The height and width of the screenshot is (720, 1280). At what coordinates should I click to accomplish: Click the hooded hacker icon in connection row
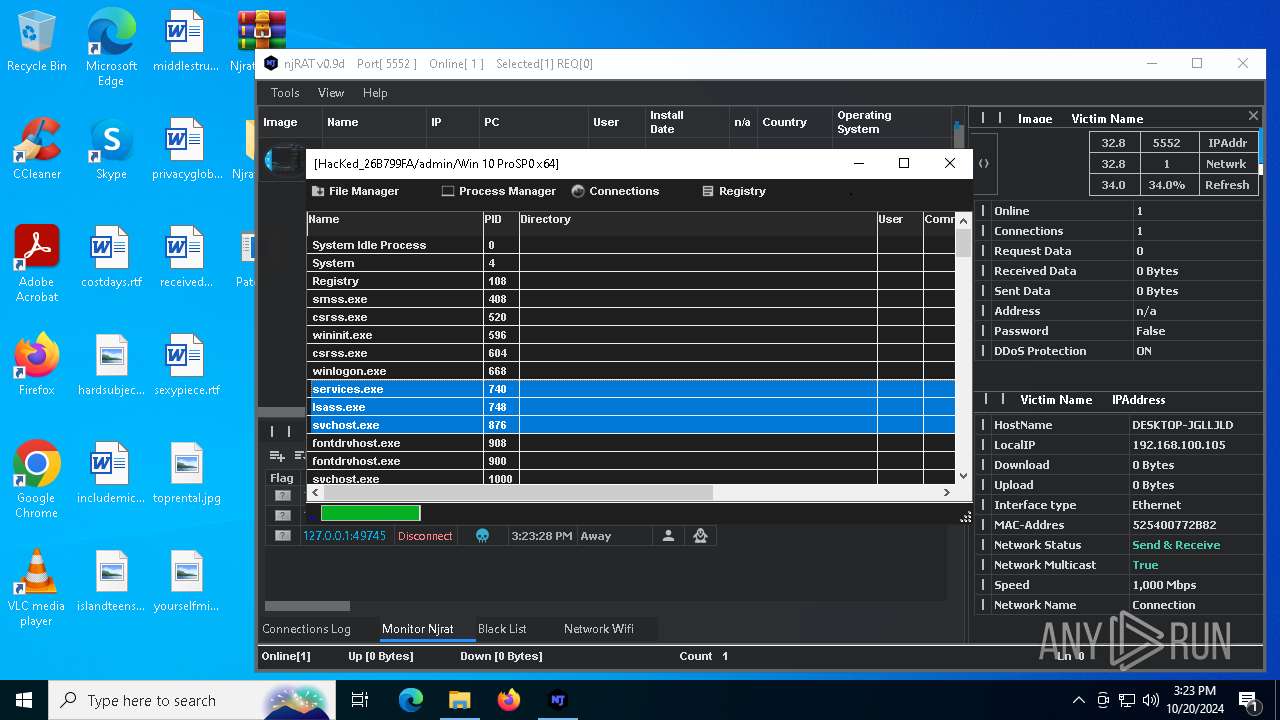point(700,536)
